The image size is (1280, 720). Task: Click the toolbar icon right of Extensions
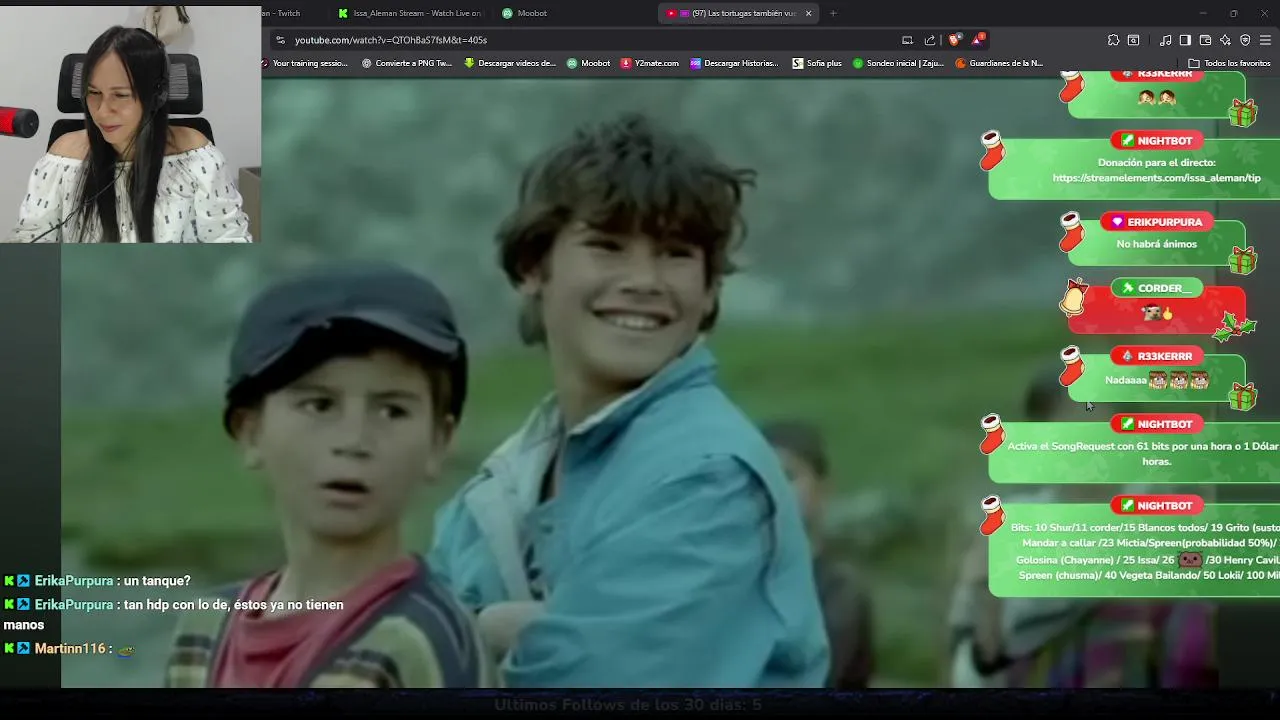(x=1133, y=40)
